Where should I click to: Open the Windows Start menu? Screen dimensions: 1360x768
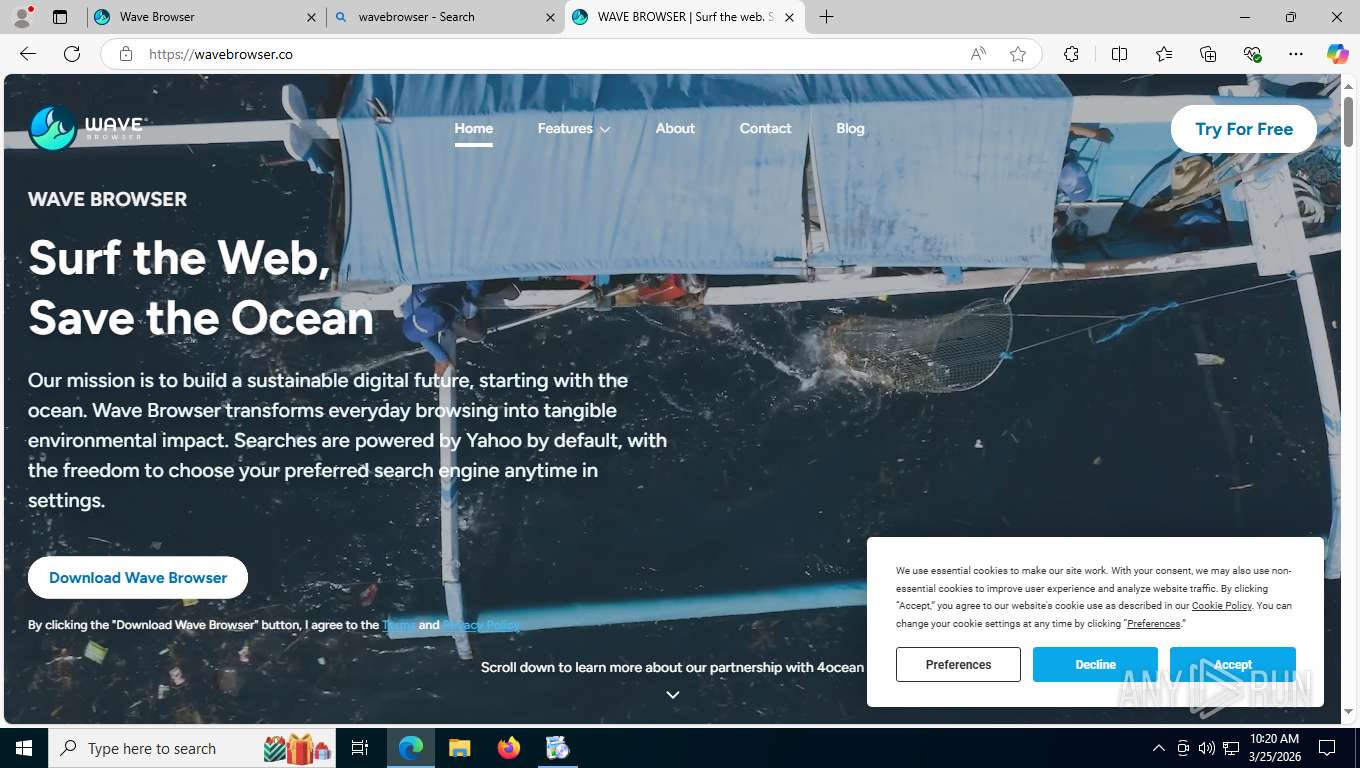(x=24, y=748)
